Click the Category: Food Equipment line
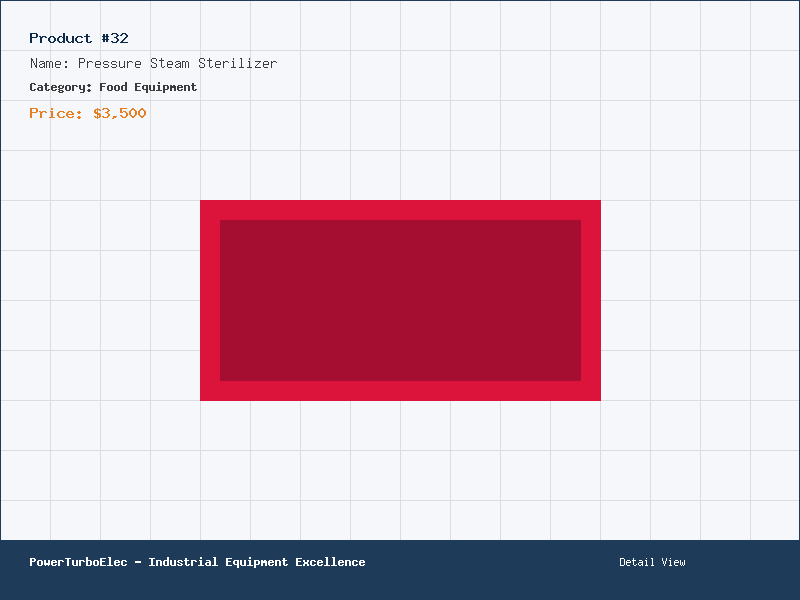 (113, 87)
